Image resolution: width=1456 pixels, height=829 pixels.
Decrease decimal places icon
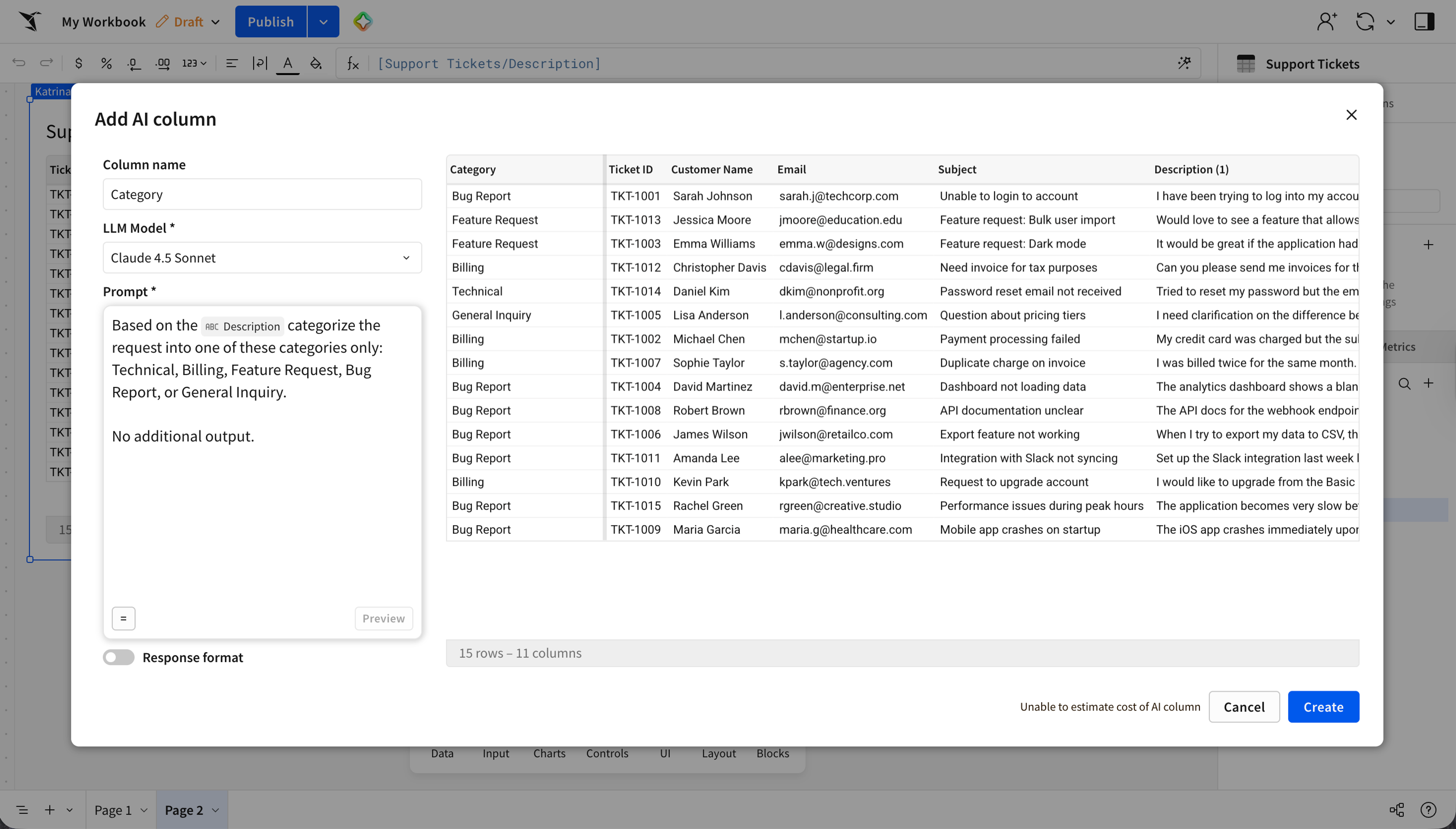click(134, 63)
